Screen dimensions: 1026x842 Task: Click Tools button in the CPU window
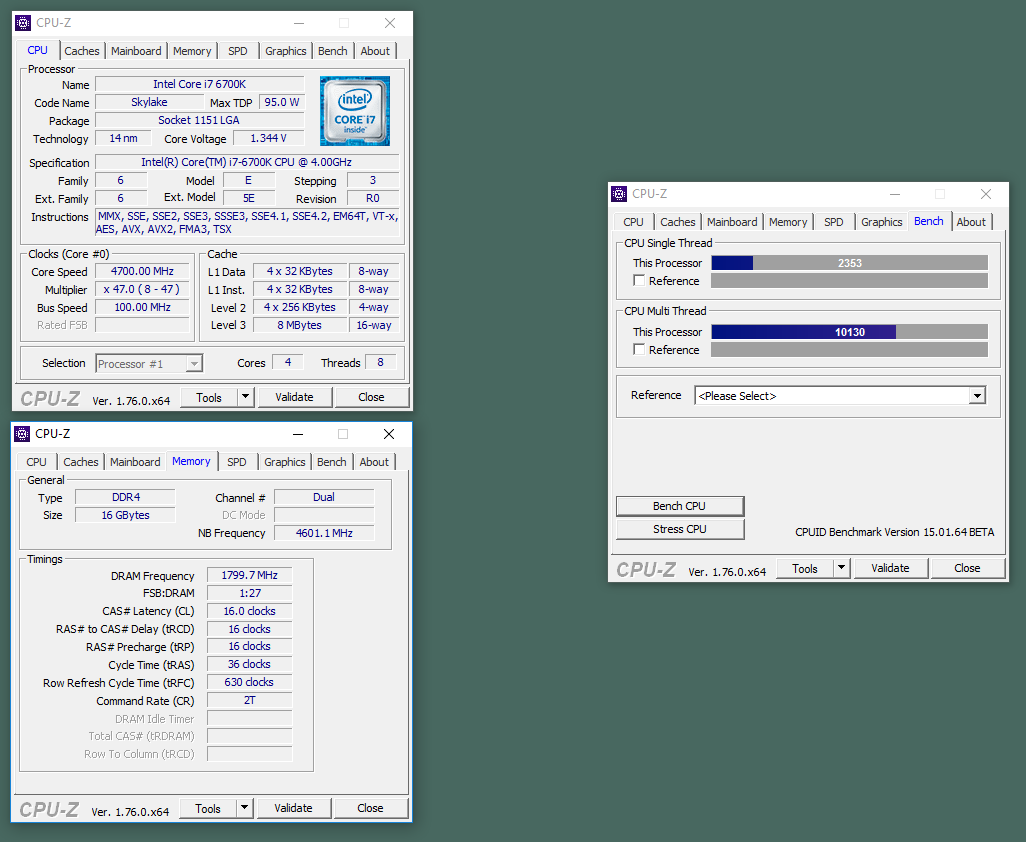click(x=209, y=397)
